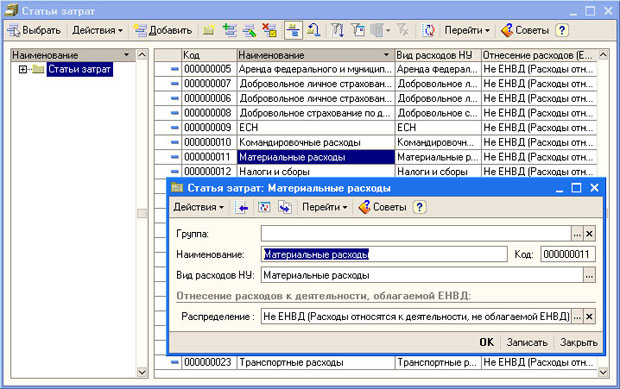Screen dimensions: 620x389
Task: Click into the Группа input field
Action: click(x=416, y=234)
